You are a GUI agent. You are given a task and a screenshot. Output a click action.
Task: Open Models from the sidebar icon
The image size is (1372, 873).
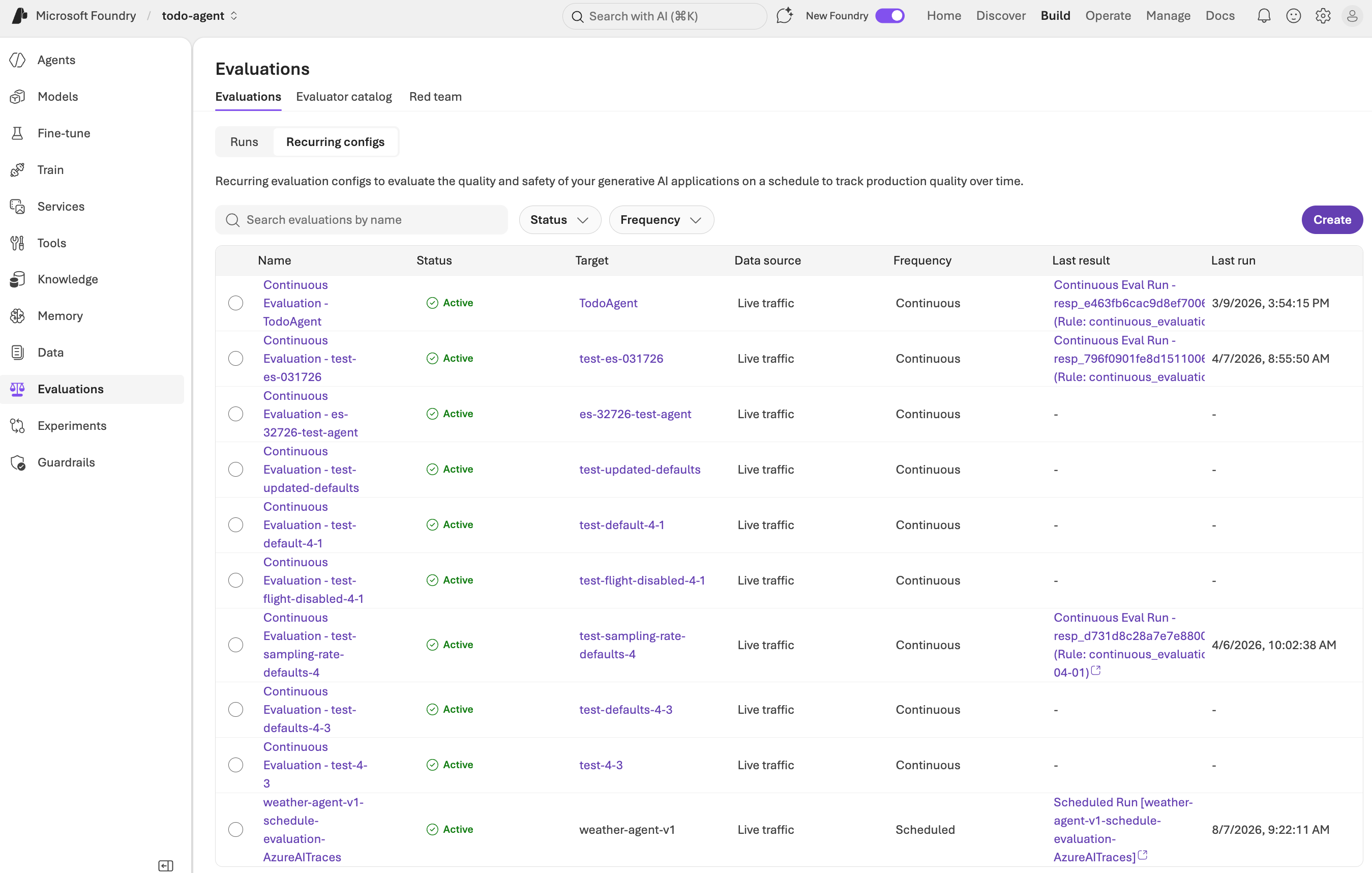pos(18,96)
